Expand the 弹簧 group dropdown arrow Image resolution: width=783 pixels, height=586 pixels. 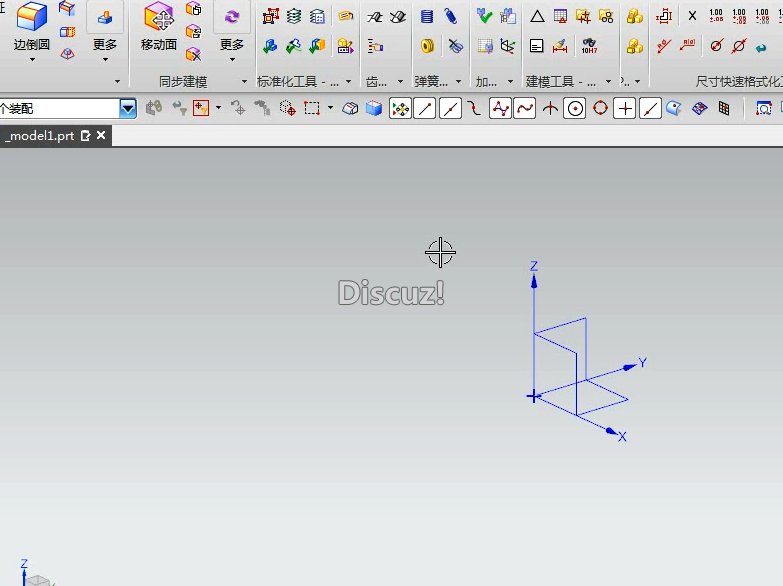point(458,81)
